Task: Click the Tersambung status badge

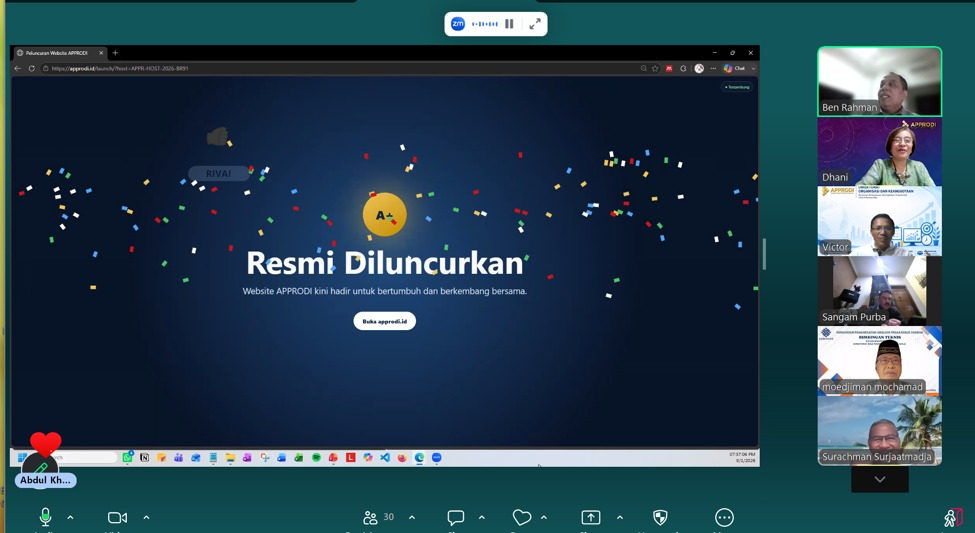Action: (737, 87)
